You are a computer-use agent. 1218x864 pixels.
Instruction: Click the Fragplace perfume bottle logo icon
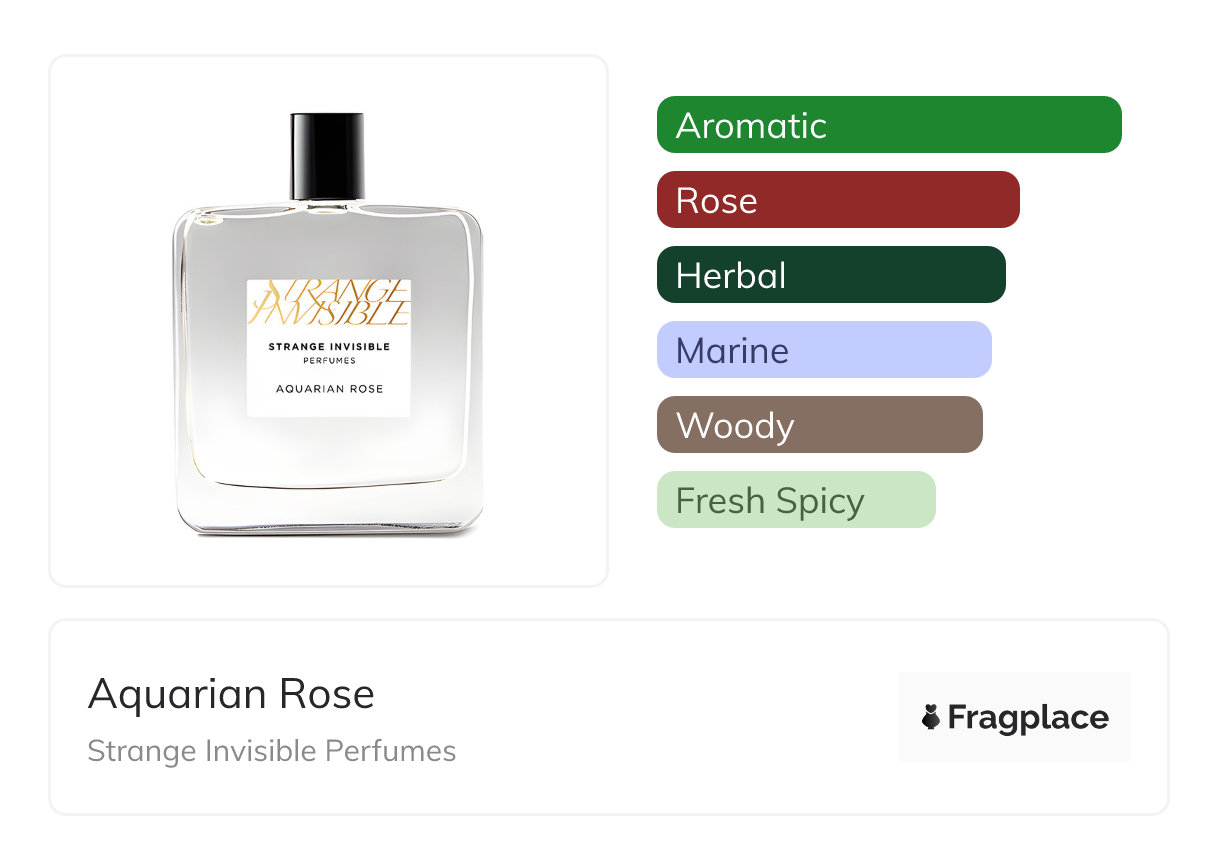point(931,717)
